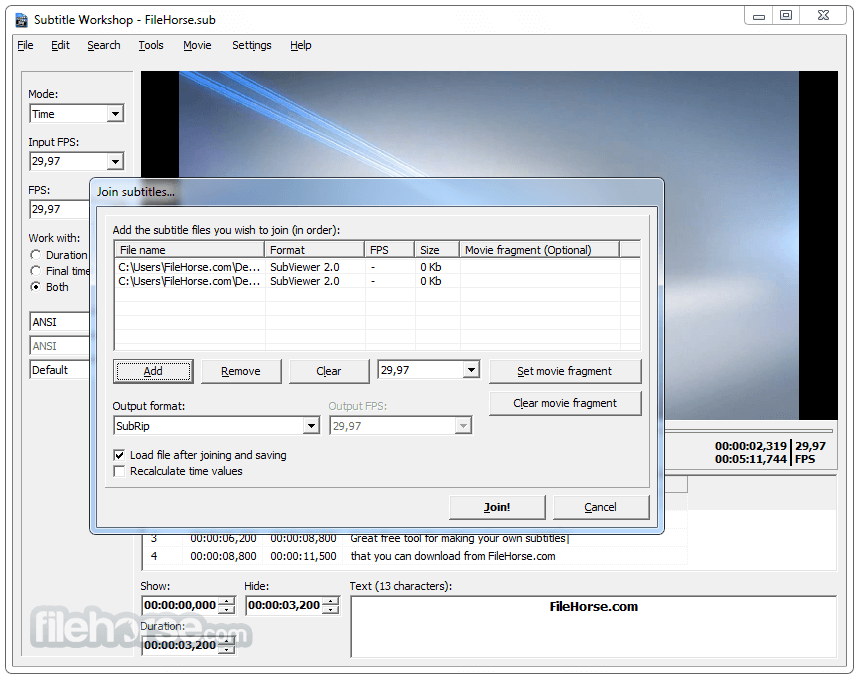The image size is (858, 678).
Task: Expand the Output format SubRip dropdown
Action: (311, 426)
